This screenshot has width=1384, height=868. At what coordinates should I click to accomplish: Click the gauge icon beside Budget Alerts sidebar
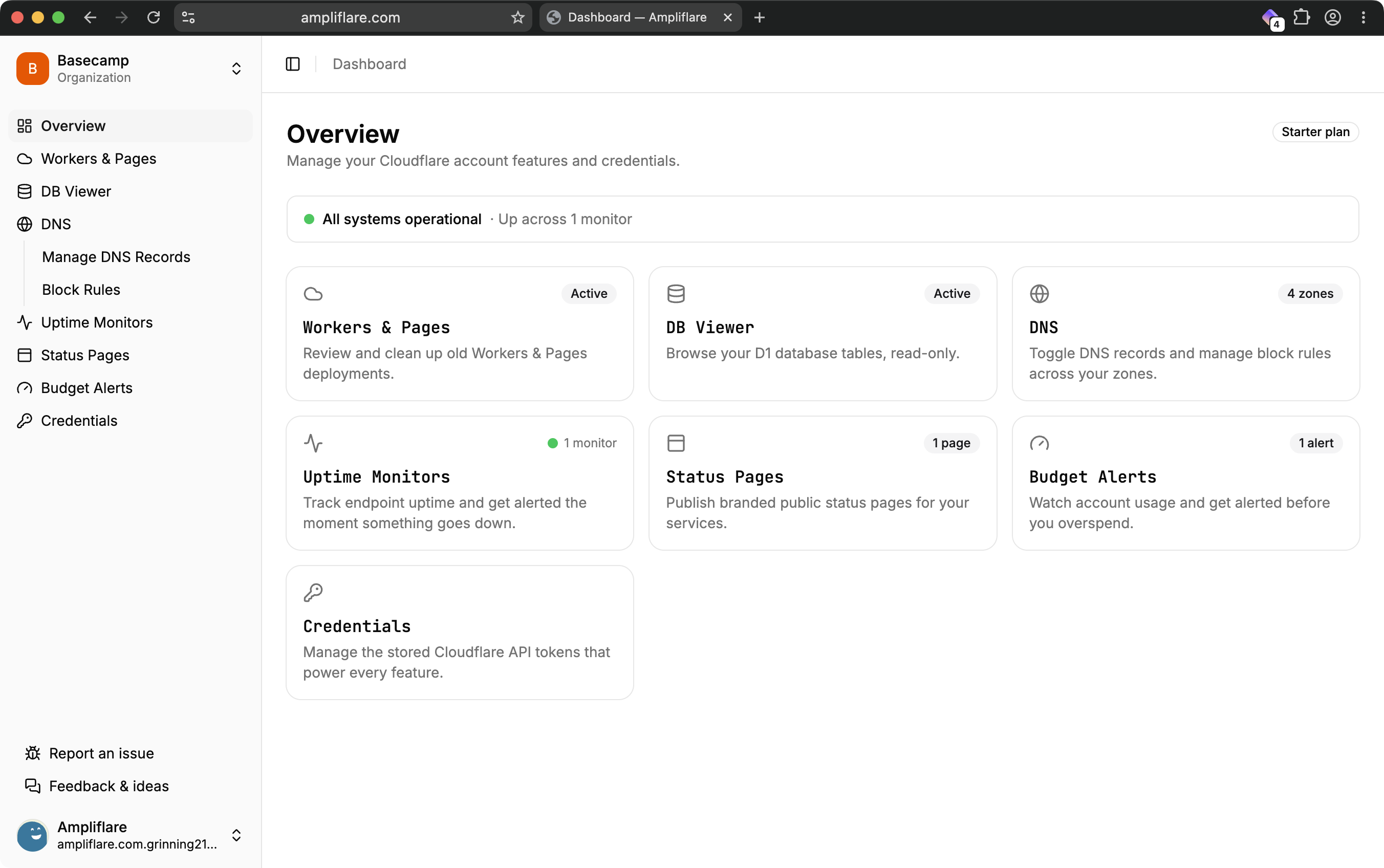pyautogui.click(x=24, y=387)
